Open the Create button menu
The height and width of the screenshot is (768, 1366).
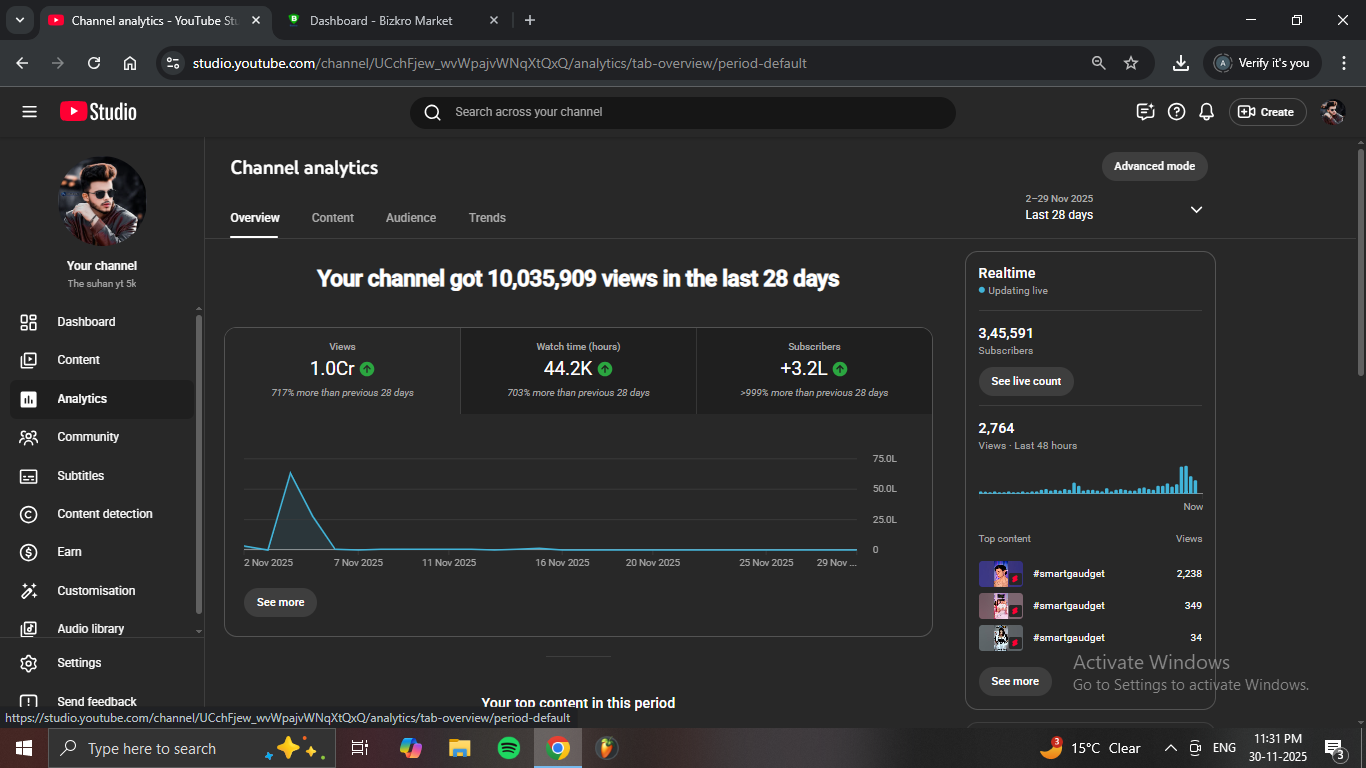coord(1266,112)
